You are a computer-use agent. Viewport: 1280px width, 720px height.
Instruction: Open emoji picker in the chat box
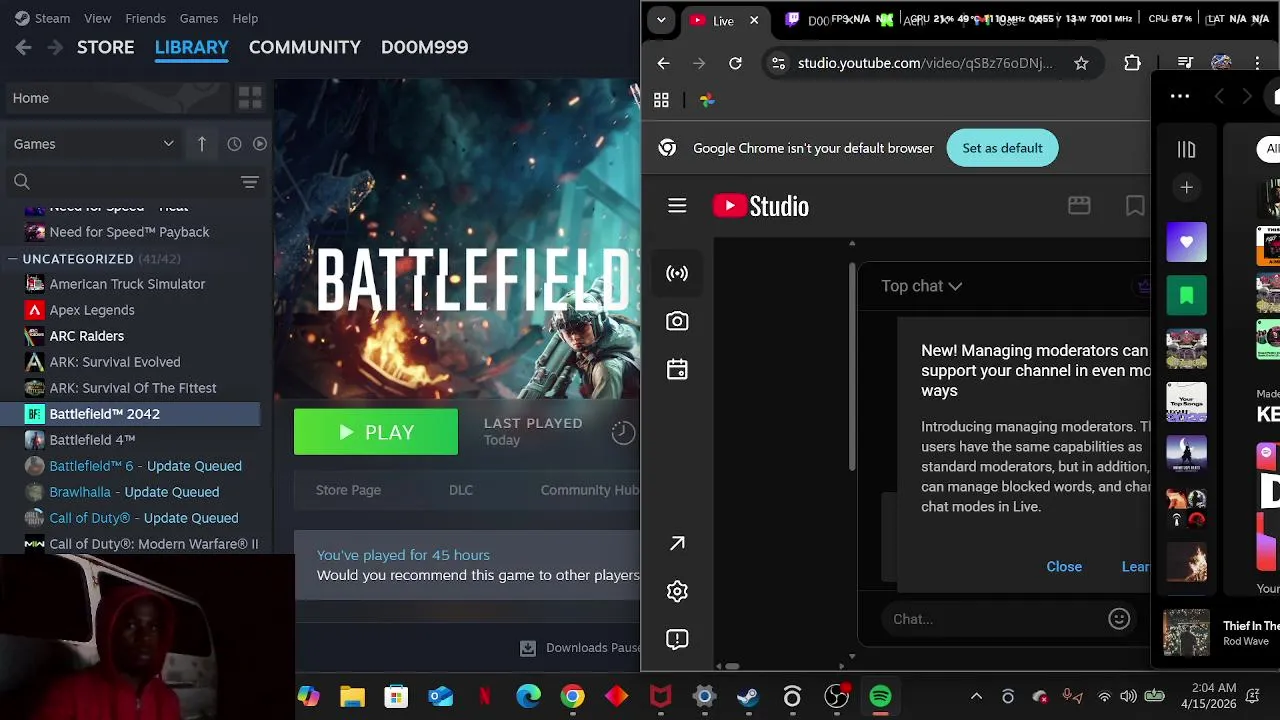(x=1119, y=619)
